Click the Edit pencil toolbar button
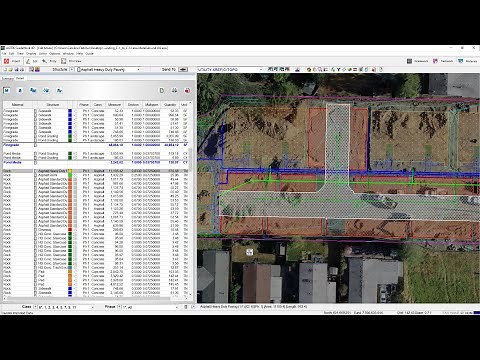This screenshot has height=360, width=480. pos(32,61)
